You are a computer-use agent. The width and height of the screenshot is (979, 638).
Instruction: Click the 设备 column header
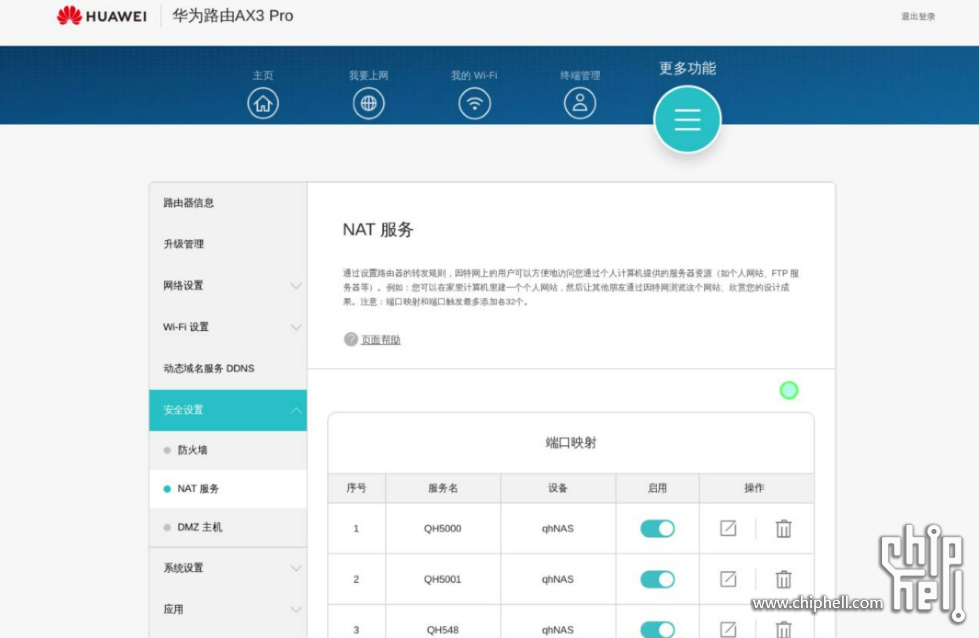click(558, 488)
